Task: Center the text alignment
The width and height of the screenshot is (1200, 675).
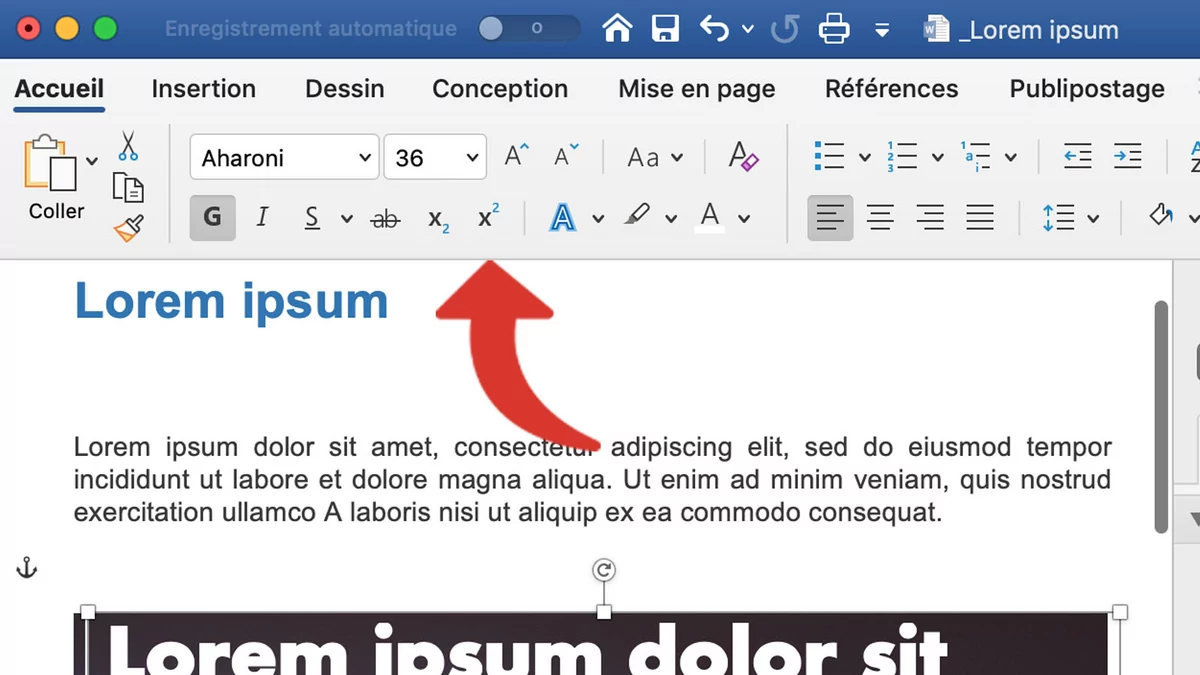Action: pos(880,218)
